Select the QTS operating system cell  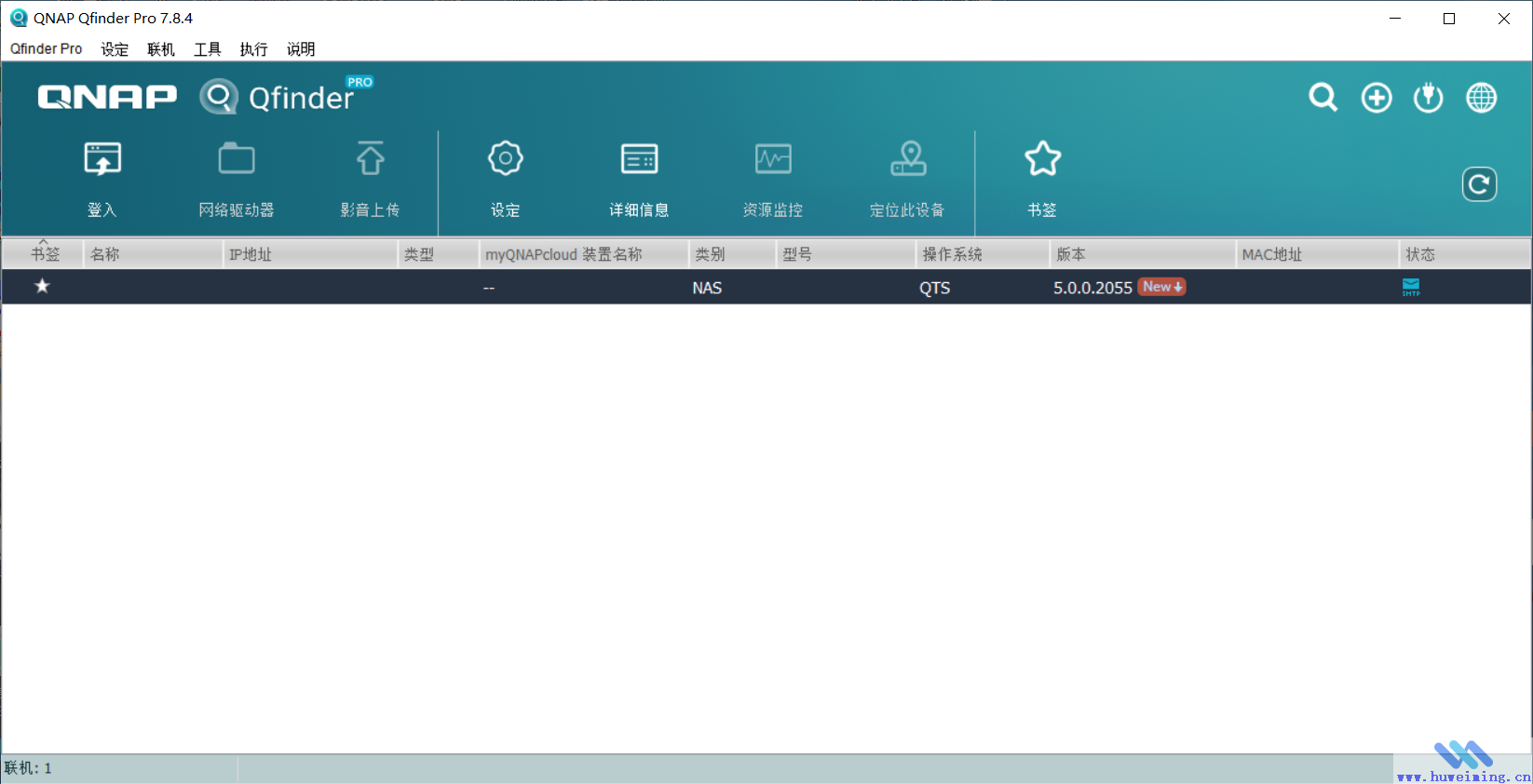click(934, 288)
